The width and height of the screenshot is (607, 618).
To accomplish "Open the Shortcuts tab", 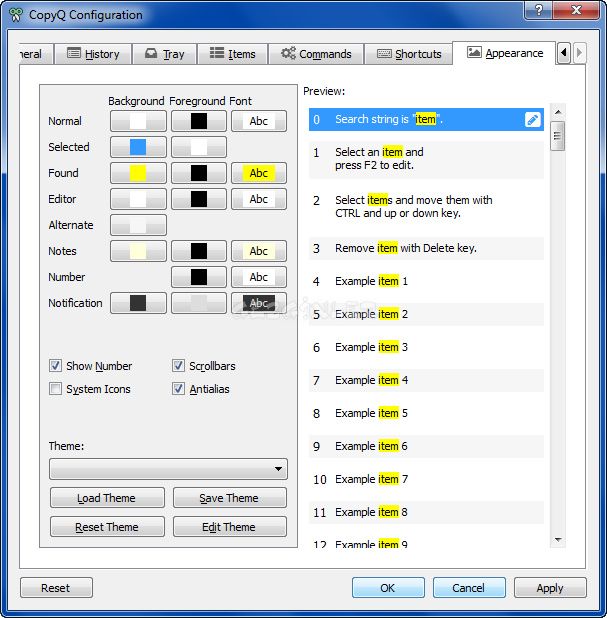I will [409, 54].
